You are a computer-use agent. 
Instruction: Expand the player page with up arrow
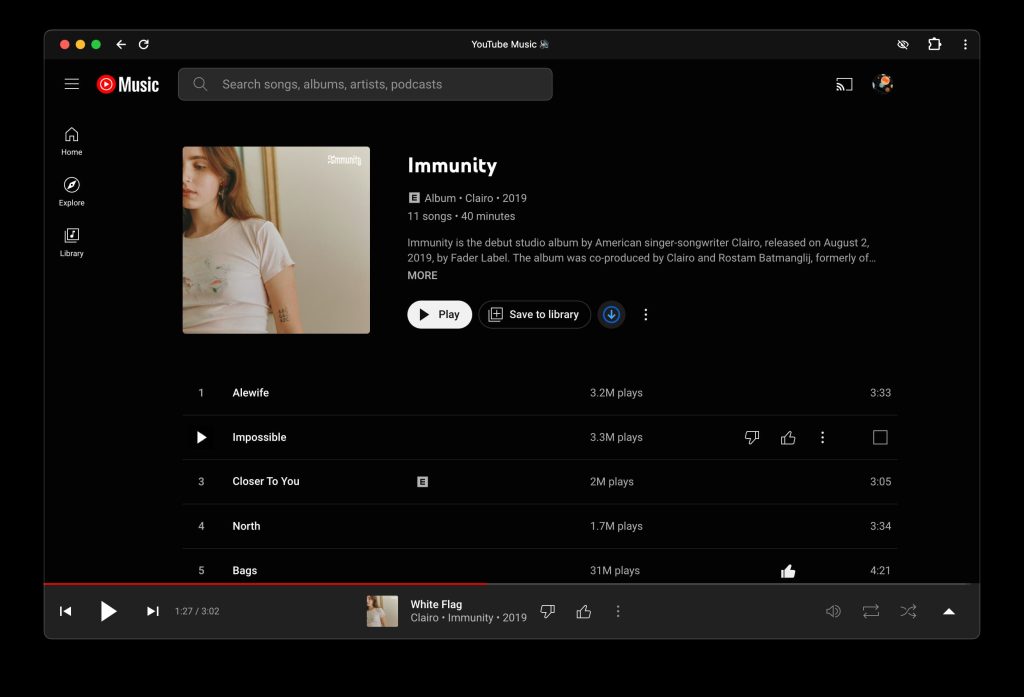tap(949, 611)
